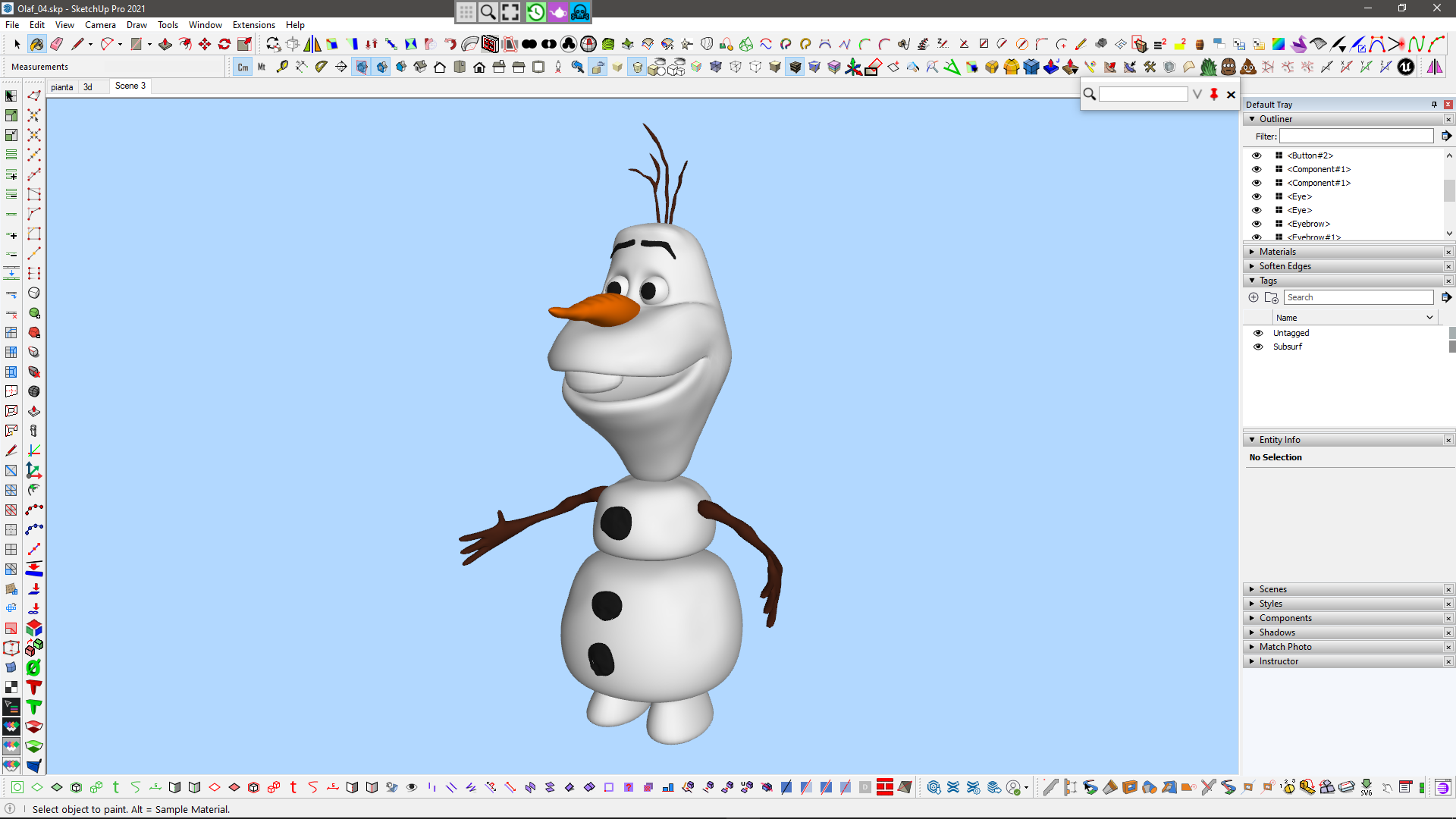Expand the Shadows panel

tap(1252, 632)
